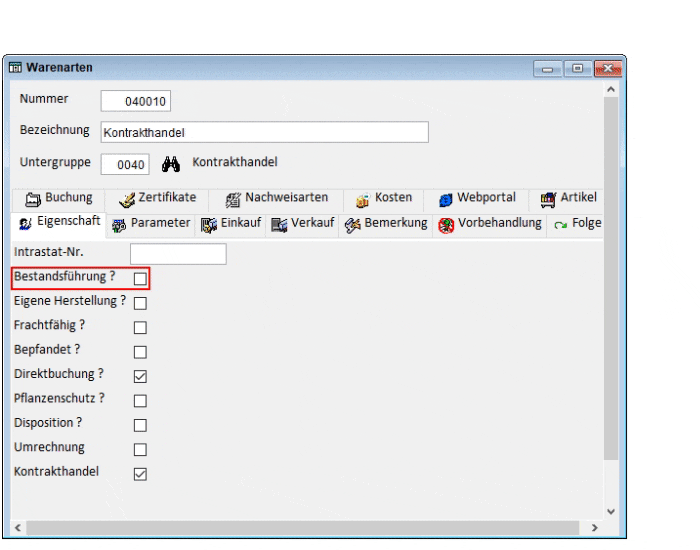Image resolution: width=700 pixels, height=550 pixels.
Task: Check the Umrechnung checkbox
Action: tap(140, 450)
